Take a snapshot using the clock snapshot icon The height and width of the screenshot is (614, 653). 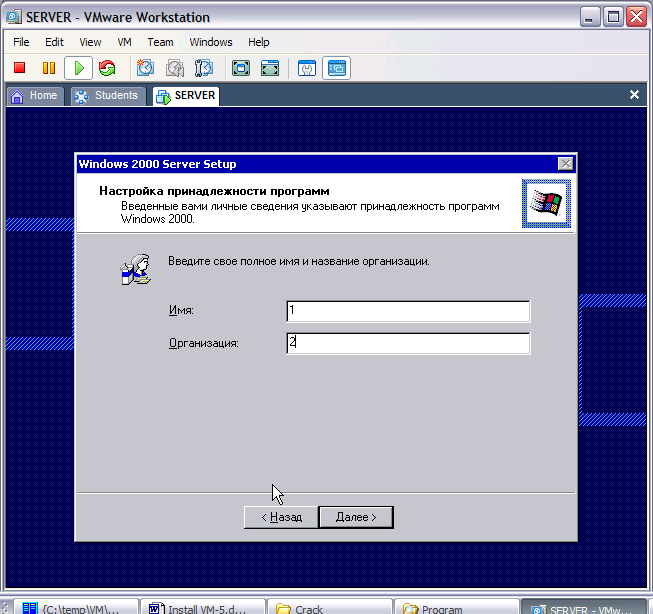(x=145, y=68)
